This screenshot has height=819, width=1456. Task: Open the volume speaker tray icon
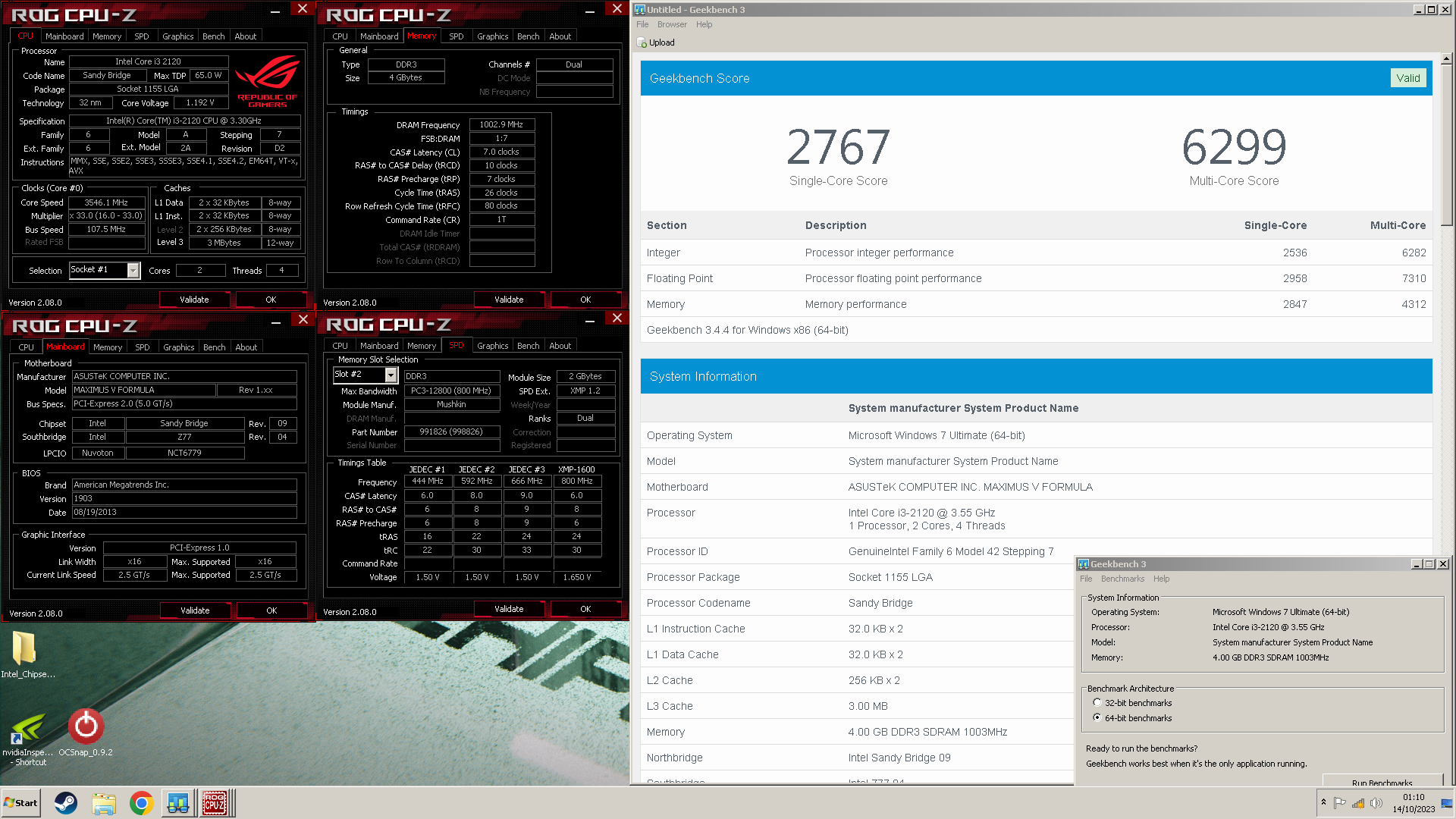coord(1376,802)
